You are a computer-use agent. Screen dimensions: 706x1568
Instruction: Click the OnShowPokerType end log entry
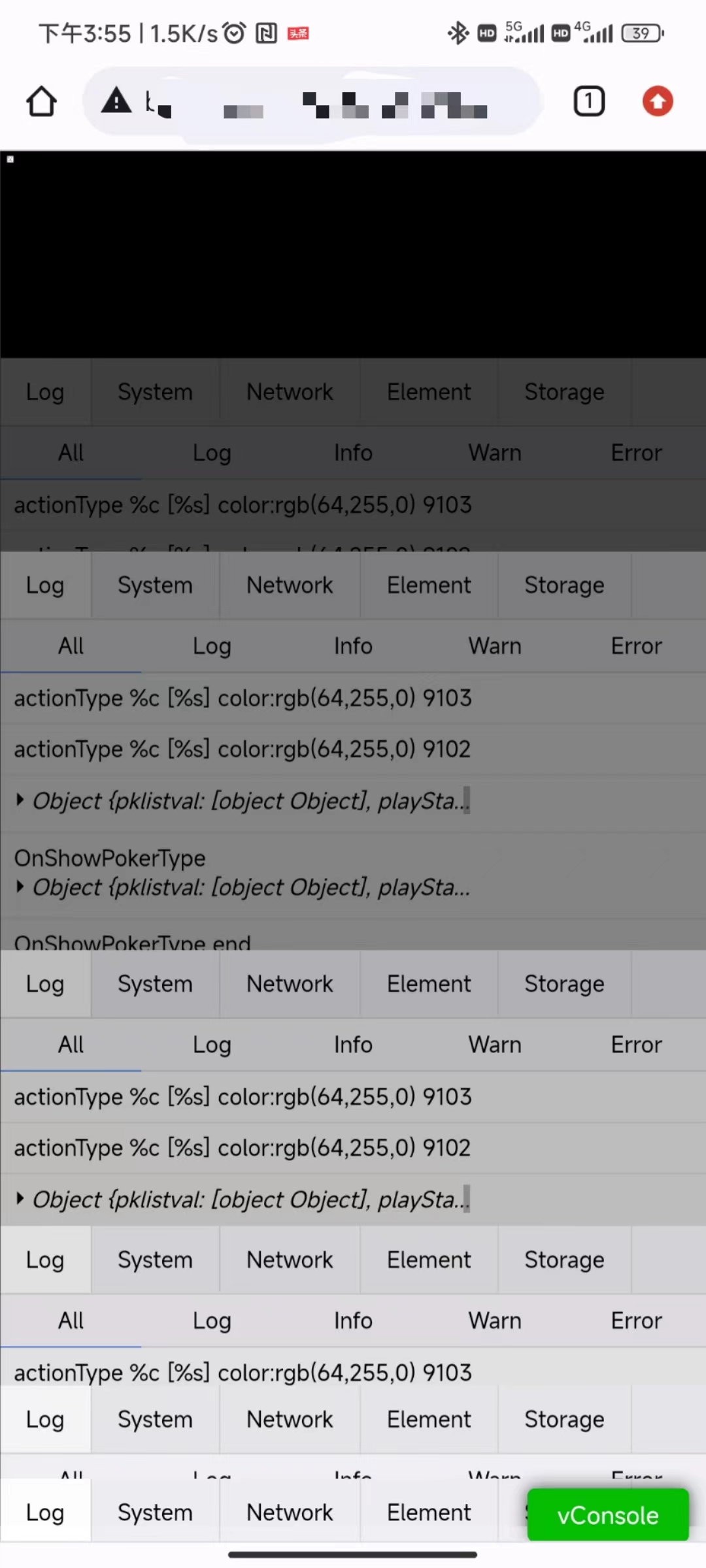pos(133,941)
